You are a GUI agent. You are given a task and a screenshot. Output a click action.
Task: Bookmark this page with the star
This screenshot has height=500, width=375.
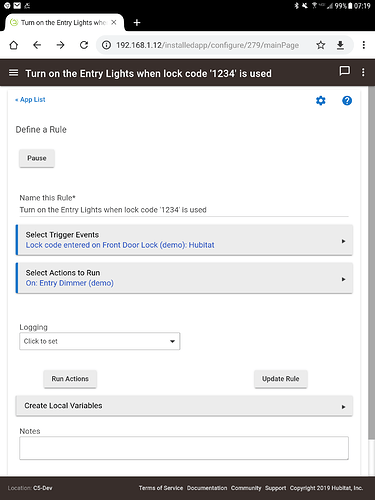pyautogui.click(x=321, y=45)
